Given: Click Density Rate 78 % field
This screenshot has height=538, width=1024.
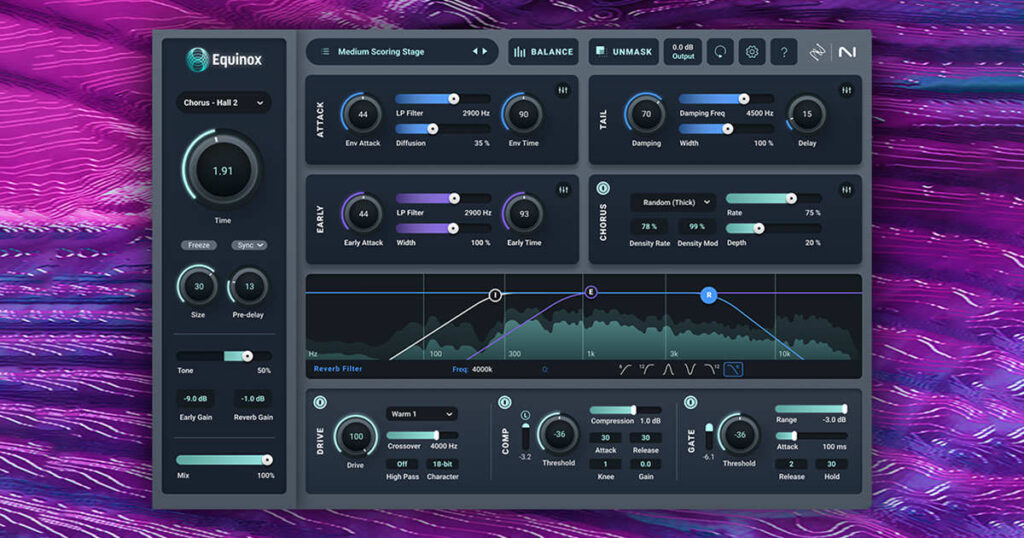Looking at the screenshot, I should pyautogui.click(x=648, y=227).
